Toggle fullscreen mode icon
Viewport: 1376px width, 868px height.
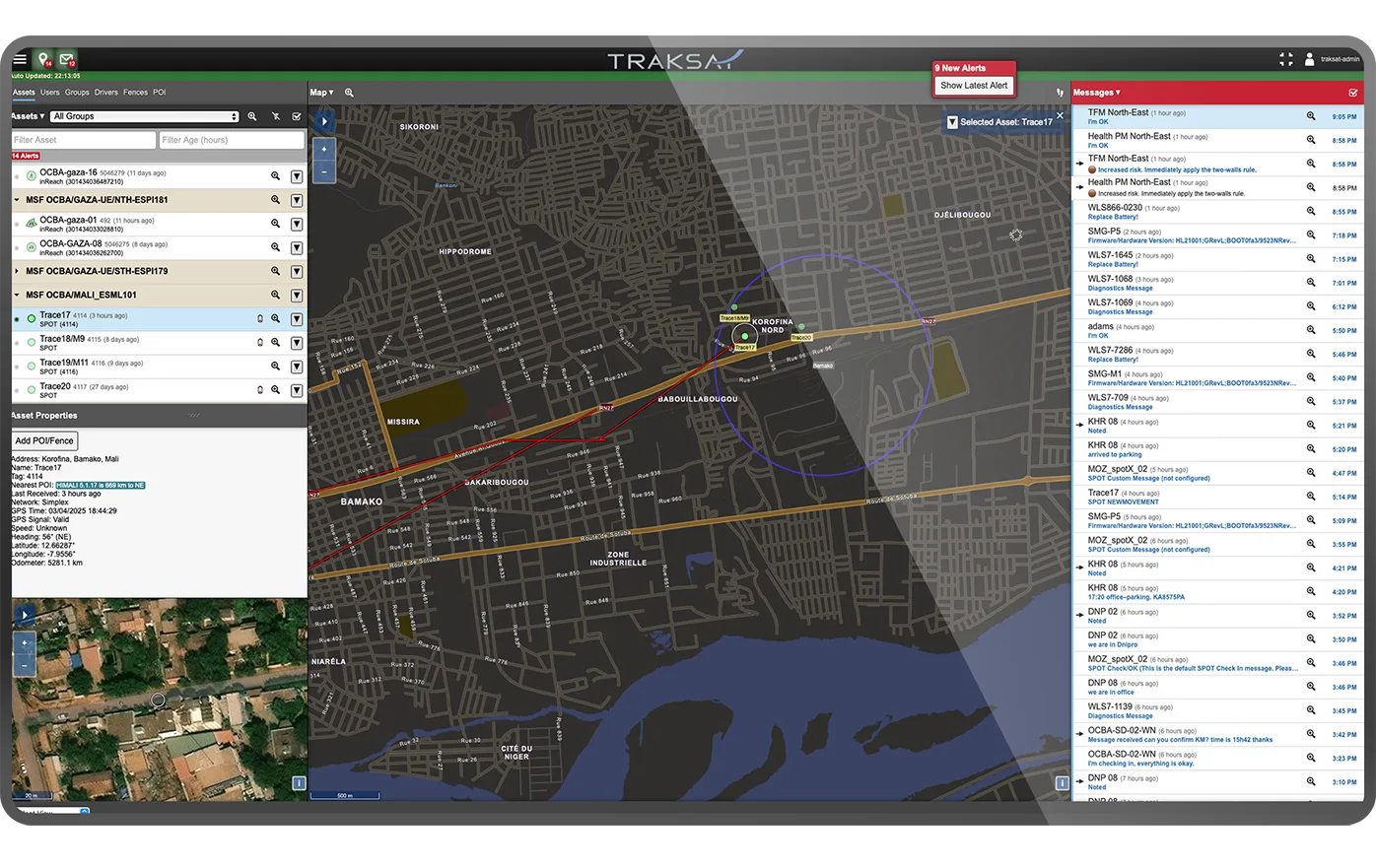1286,60
